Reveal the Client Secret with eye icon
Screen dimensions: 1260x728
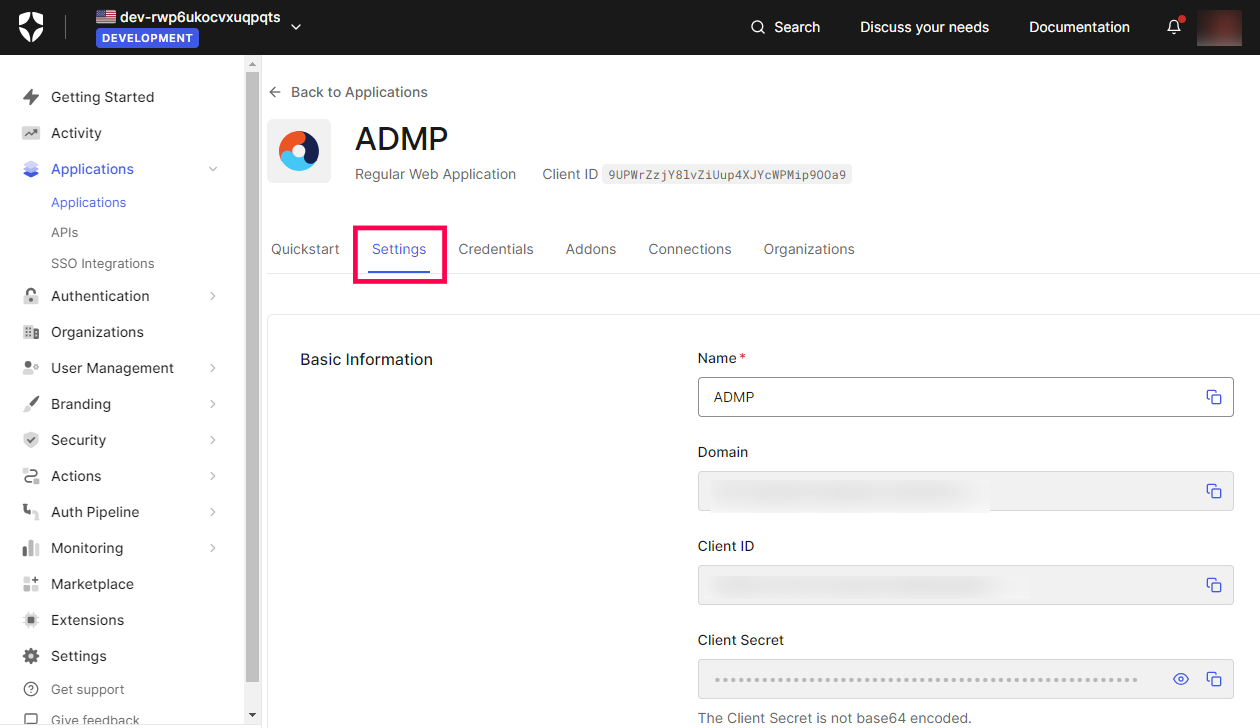coord(1181,679)
